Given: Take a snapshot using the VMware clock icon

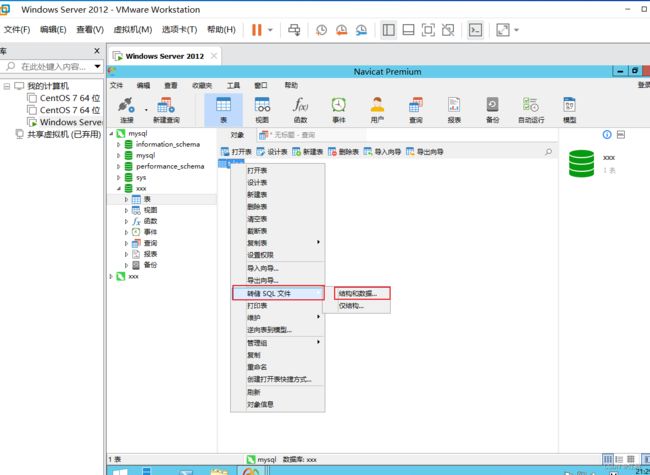Looking at the screenshot, I should tap(321, 30).
